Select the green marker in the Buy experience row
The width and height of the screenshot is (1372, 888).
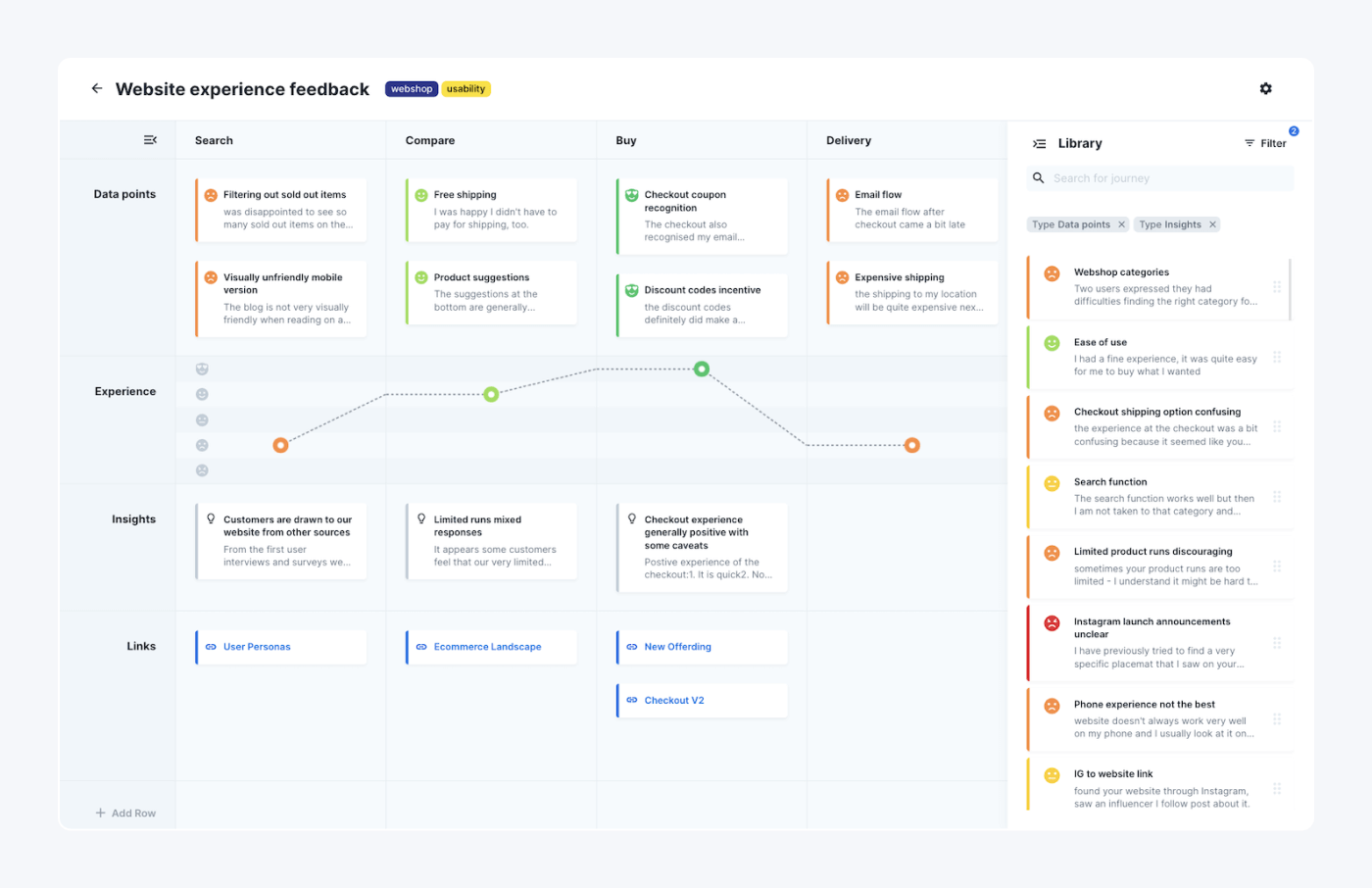click(702, 369)
